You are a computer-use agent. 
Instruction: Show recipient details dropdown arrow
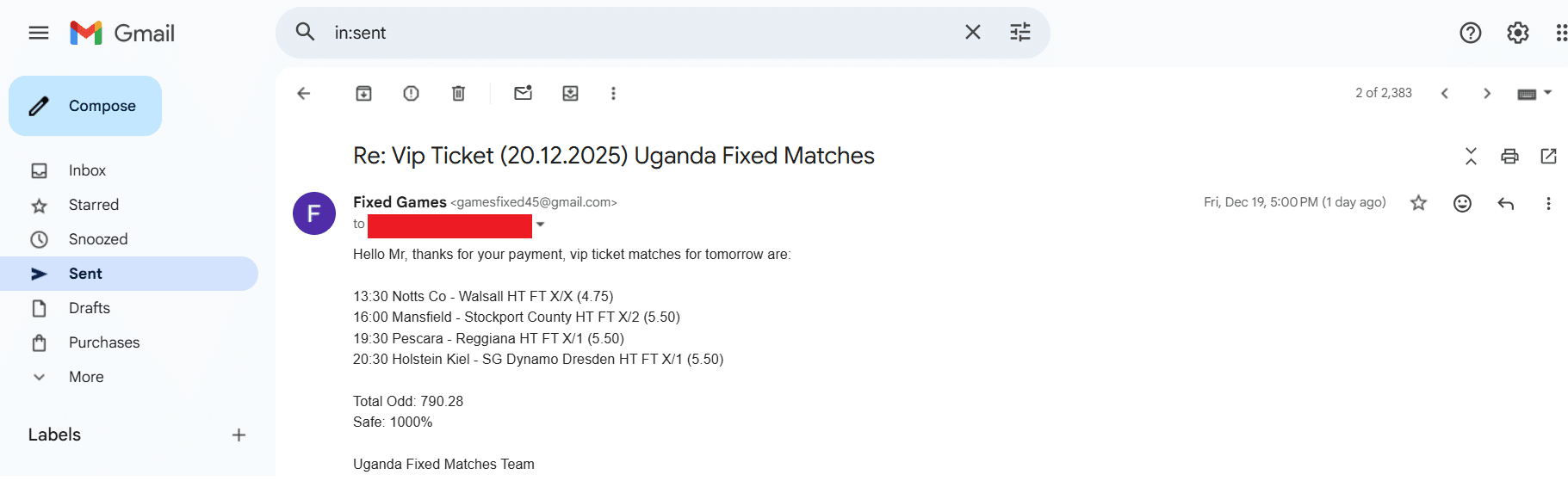[541, 225]
